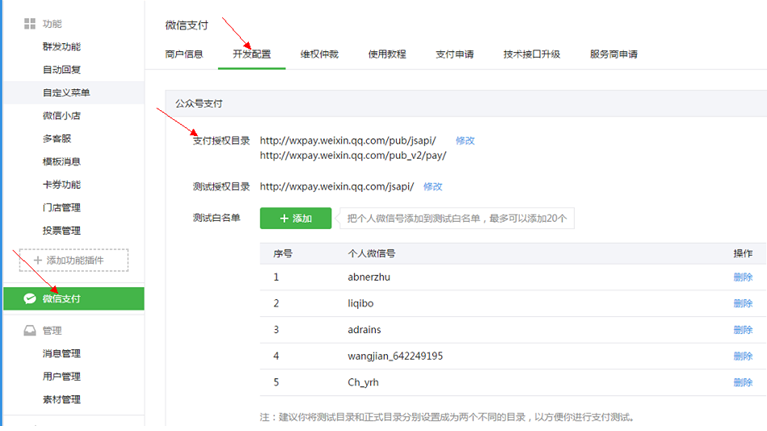Click the 操作 column header
Screen dimensions: 767x431
[x=743, y=253]
